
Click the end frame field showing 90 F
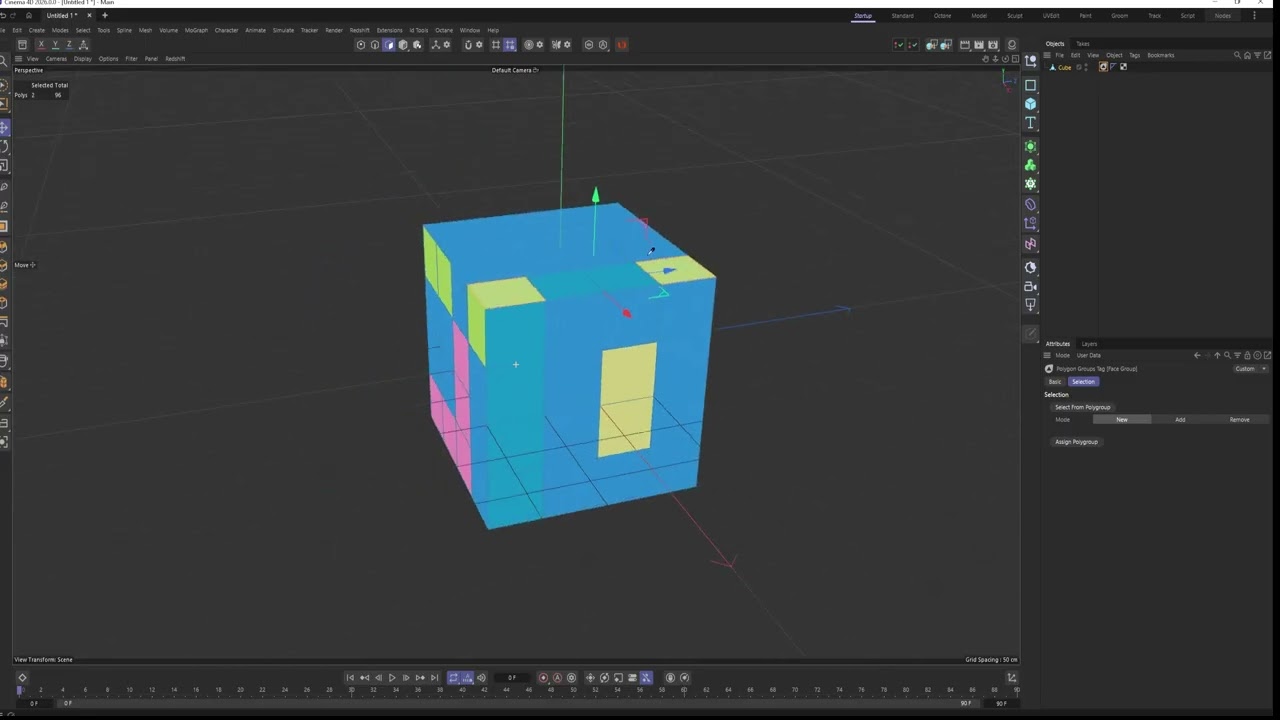1001,703
